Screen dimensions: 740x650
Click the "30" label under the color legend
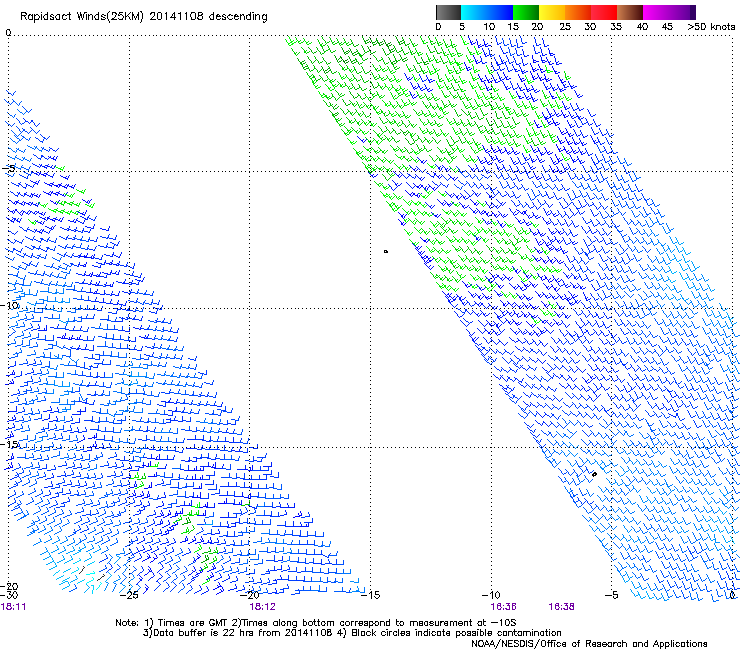pos(590,26)
